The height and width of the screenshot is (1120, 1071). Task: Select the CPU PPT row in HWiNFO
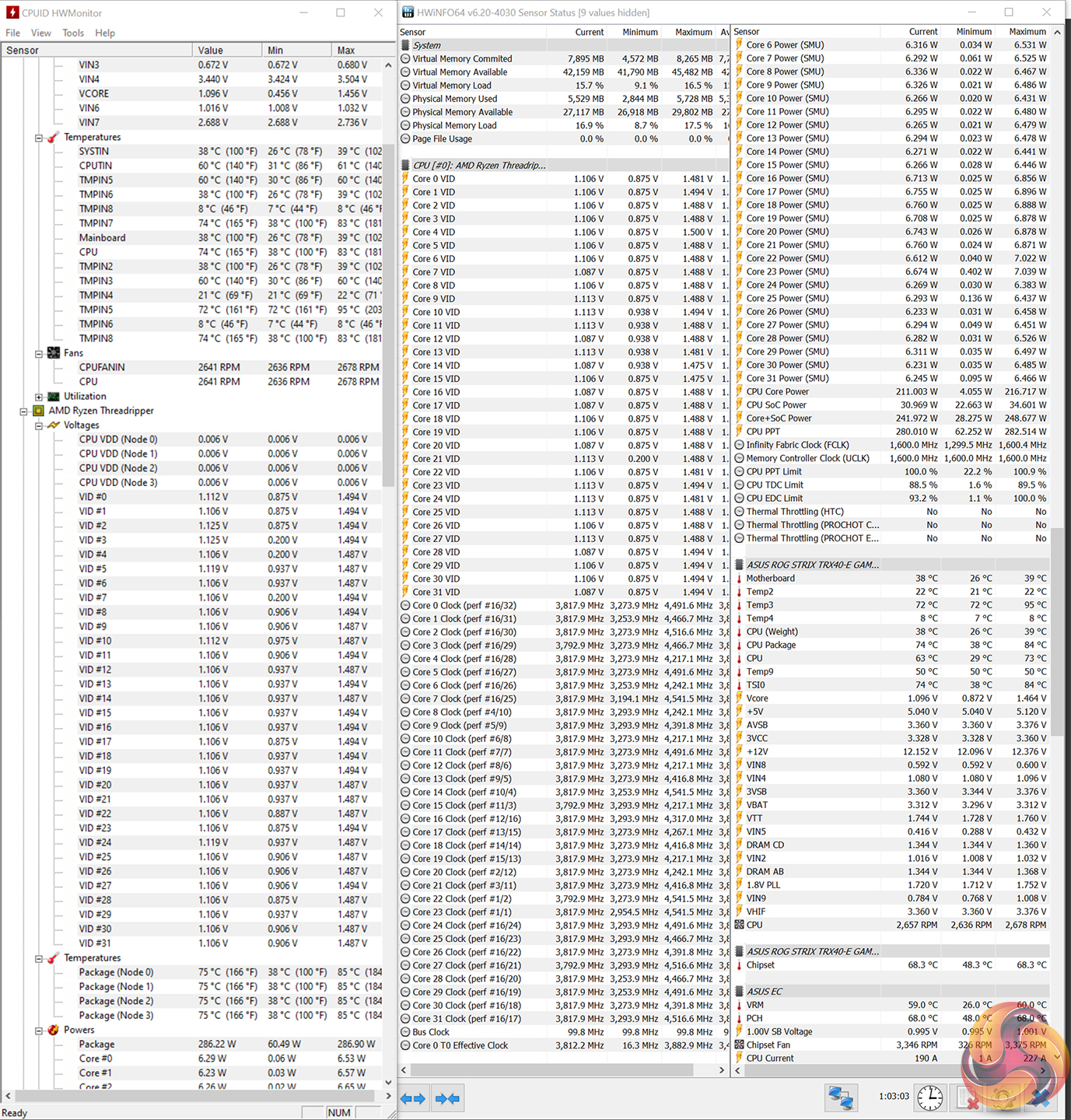[x=891, y=432]
